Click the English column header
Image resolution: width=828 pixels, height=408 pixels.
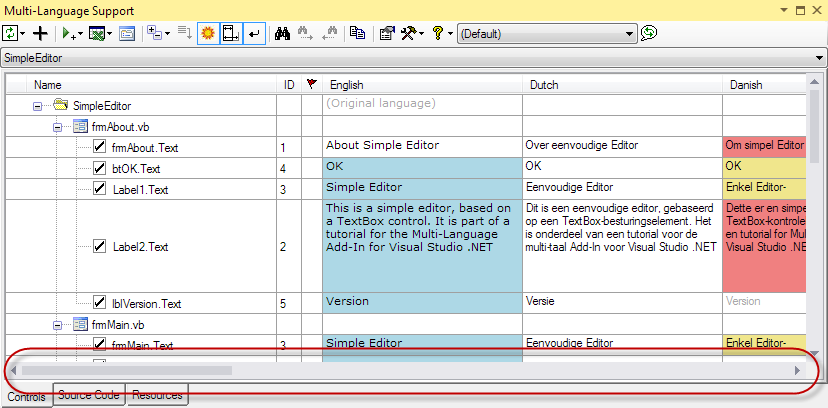420,85
